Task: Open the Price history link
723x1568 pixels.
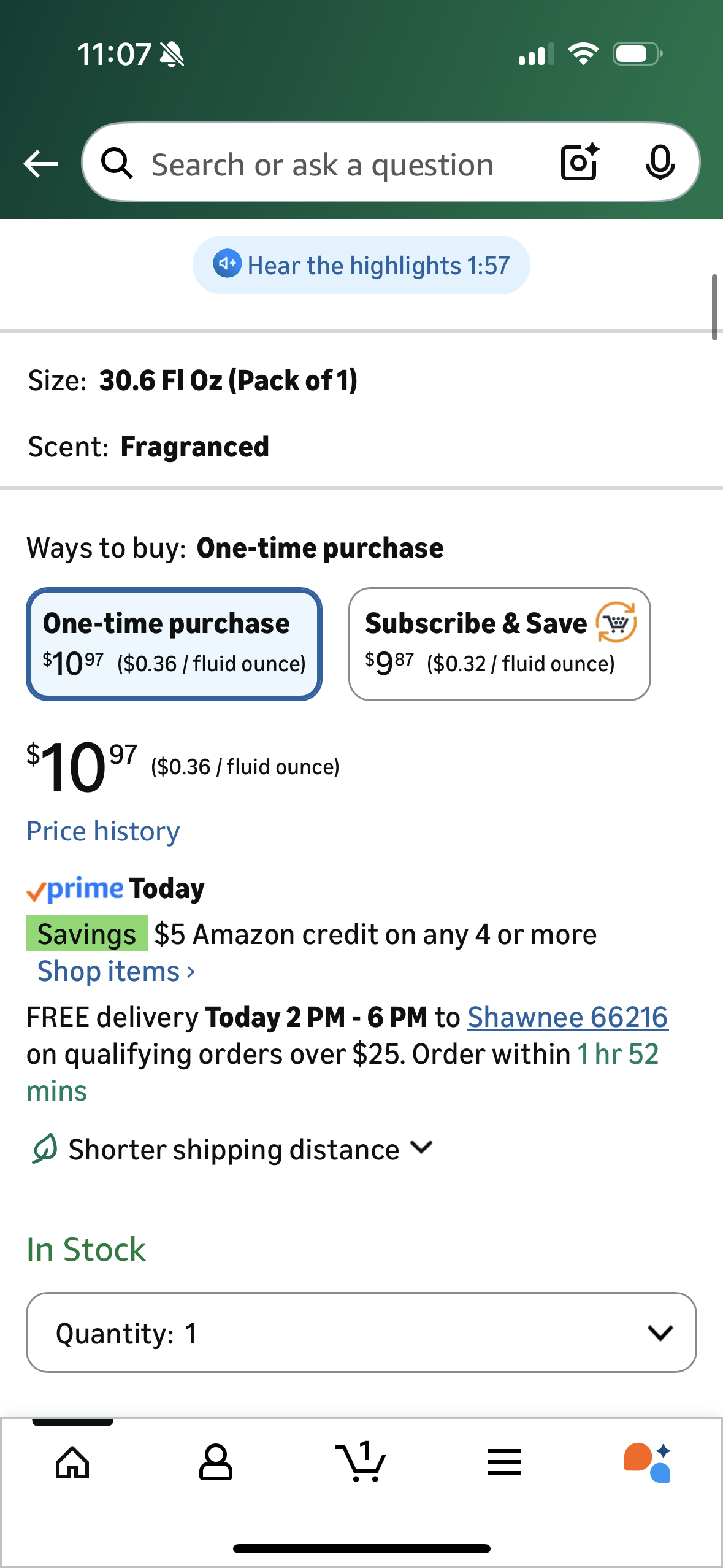Action: [103, 831]
